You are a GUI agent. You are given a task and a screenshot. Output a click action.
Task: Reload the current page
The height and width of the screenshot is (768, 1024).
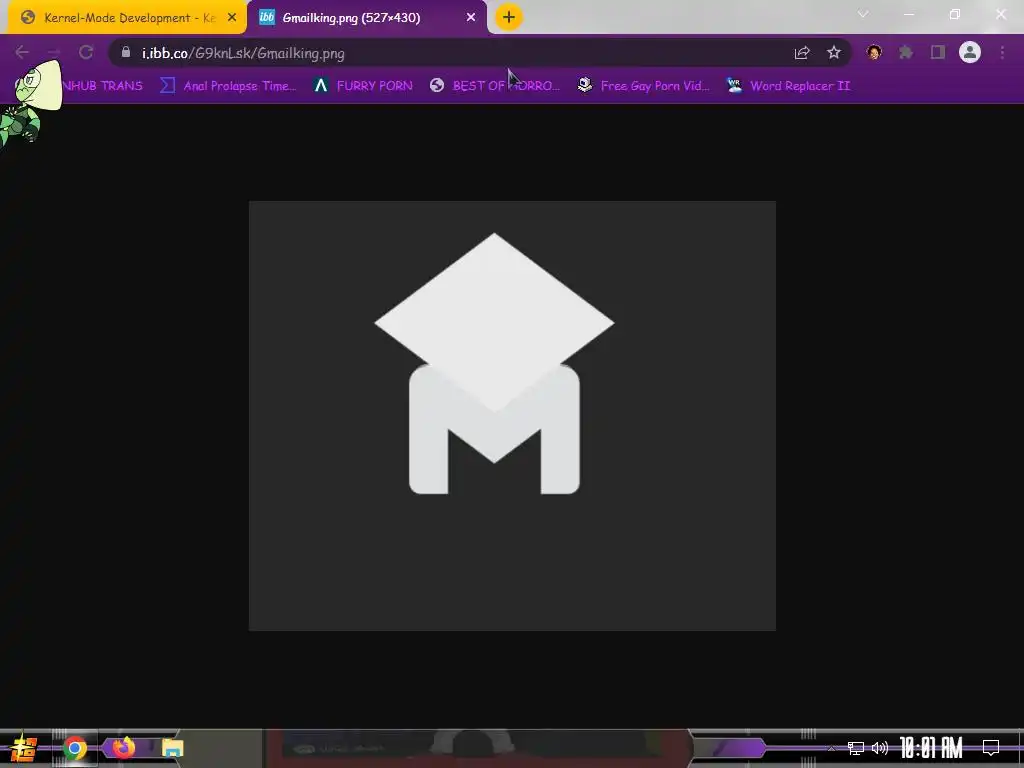pyautogui.click(x=86, y=52)
